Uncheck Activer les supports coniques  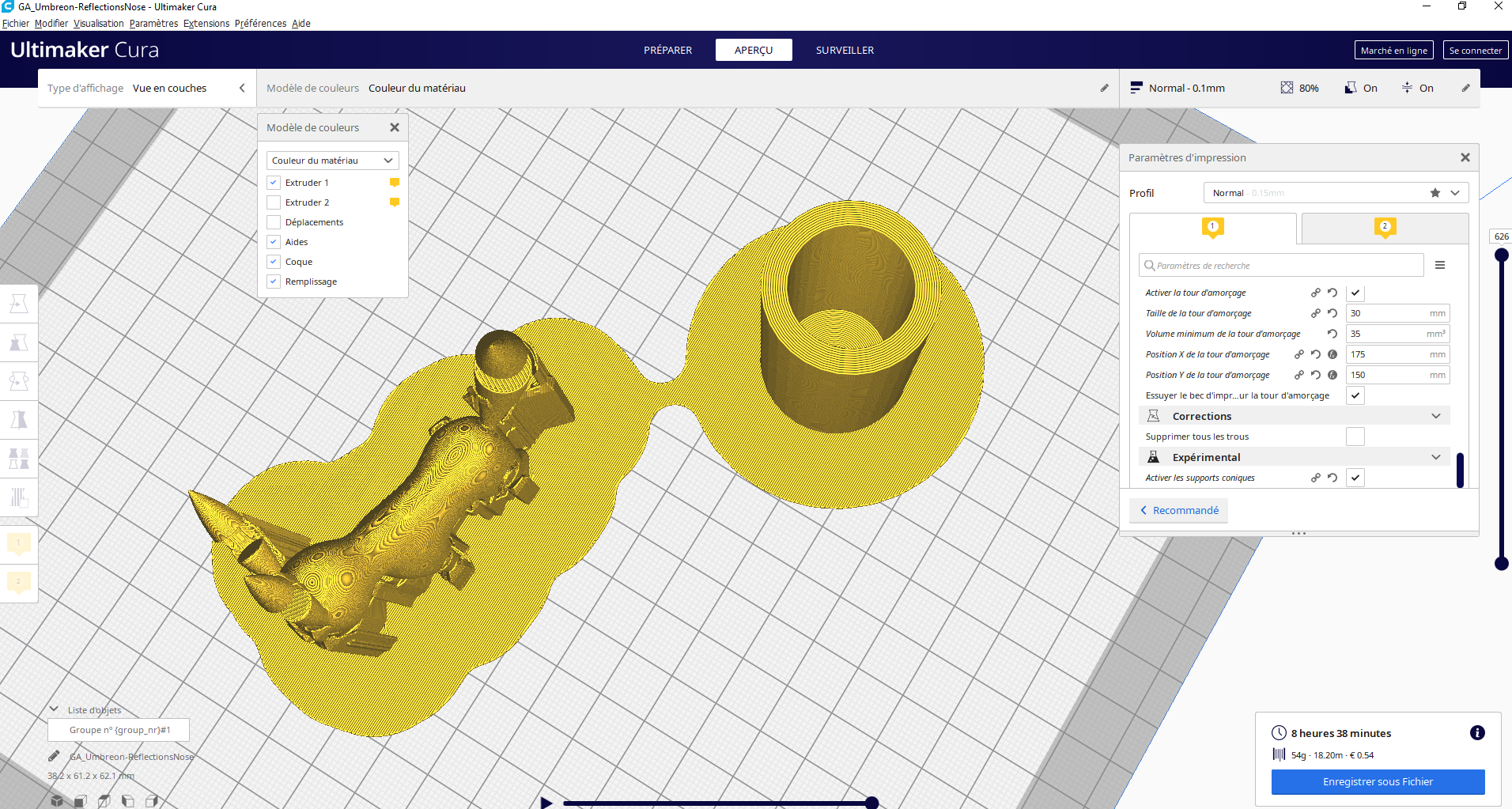point(1355,478)
